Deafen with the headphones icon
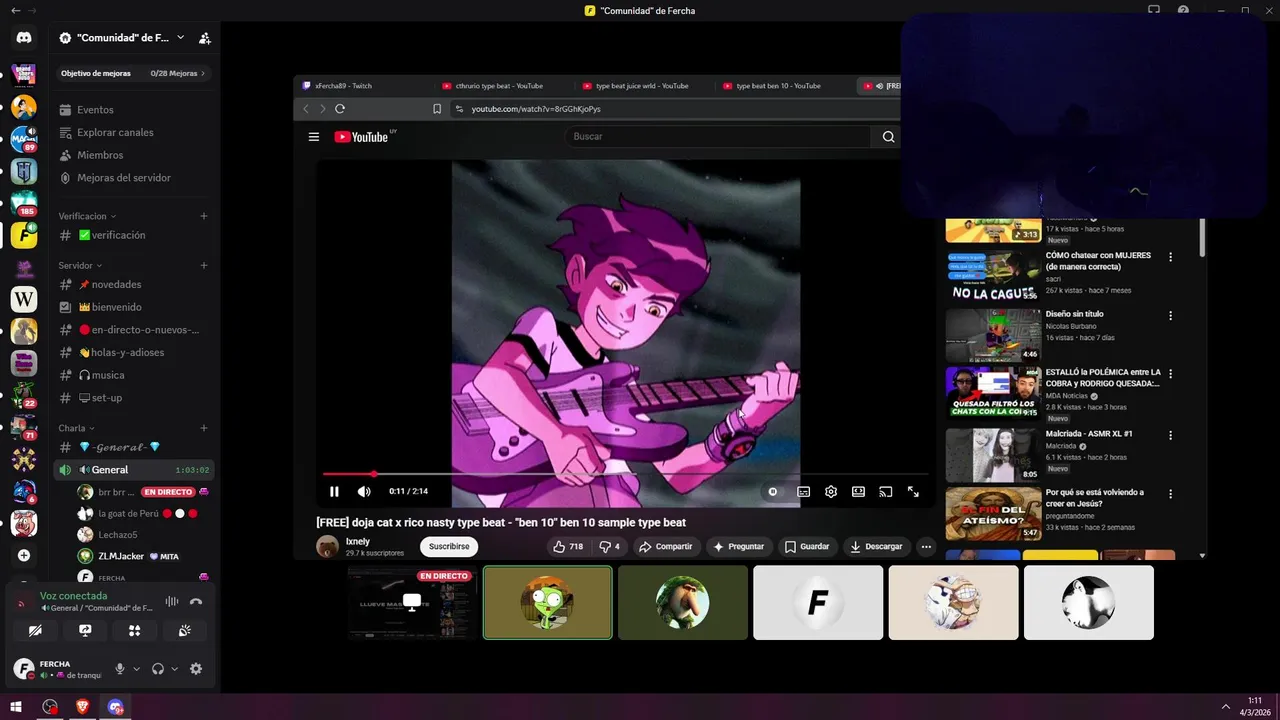Screen dimensions: 1280x720 157,669
